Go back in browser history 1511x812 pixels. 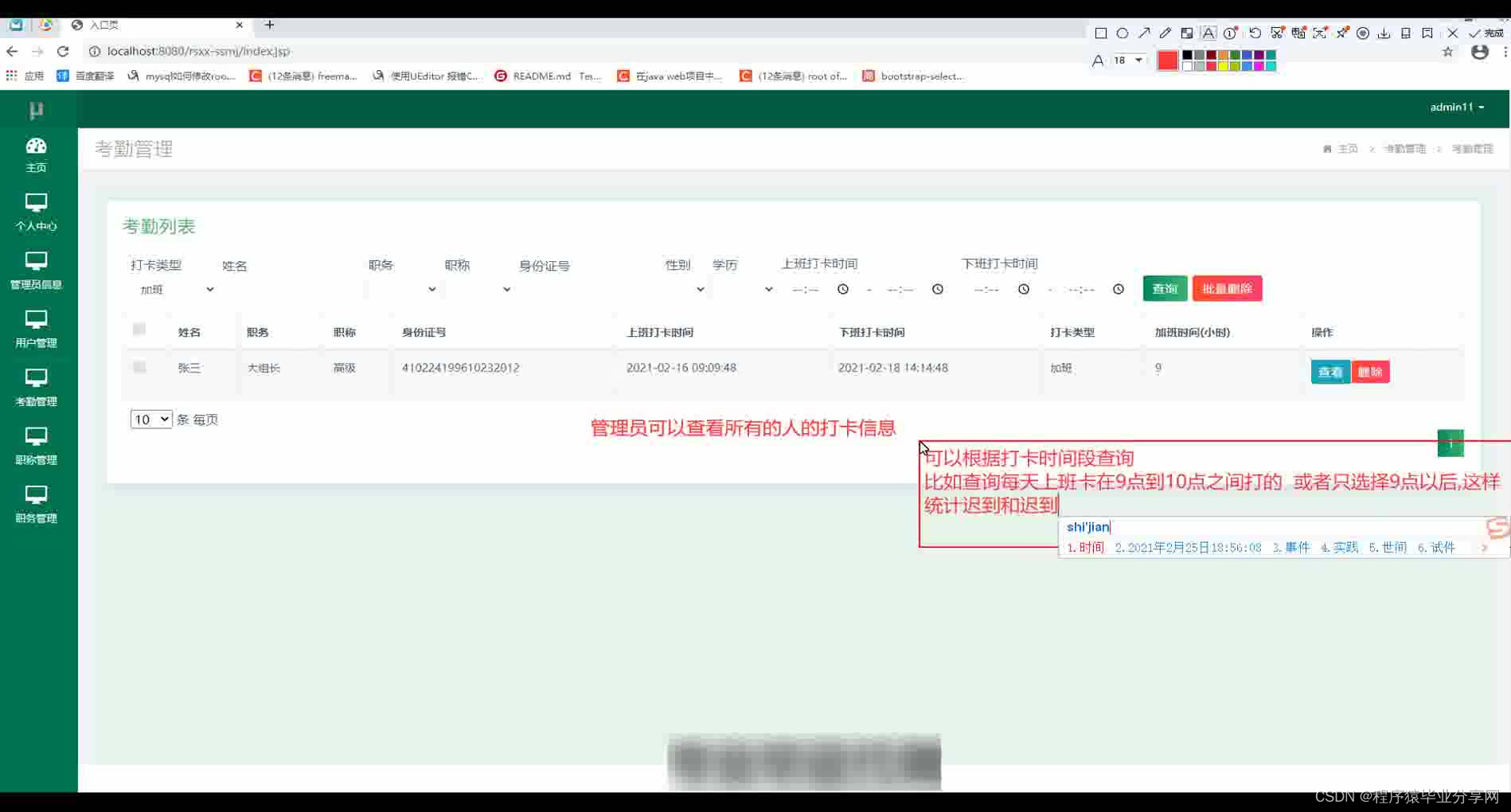(x=12, y=51)
